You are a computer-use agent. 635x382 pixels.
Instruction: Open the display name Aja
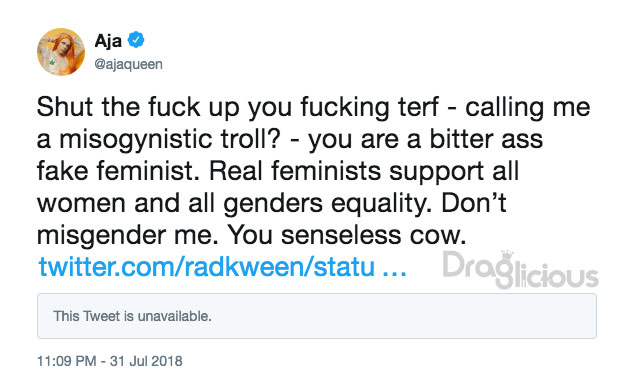tap(108, 41)
